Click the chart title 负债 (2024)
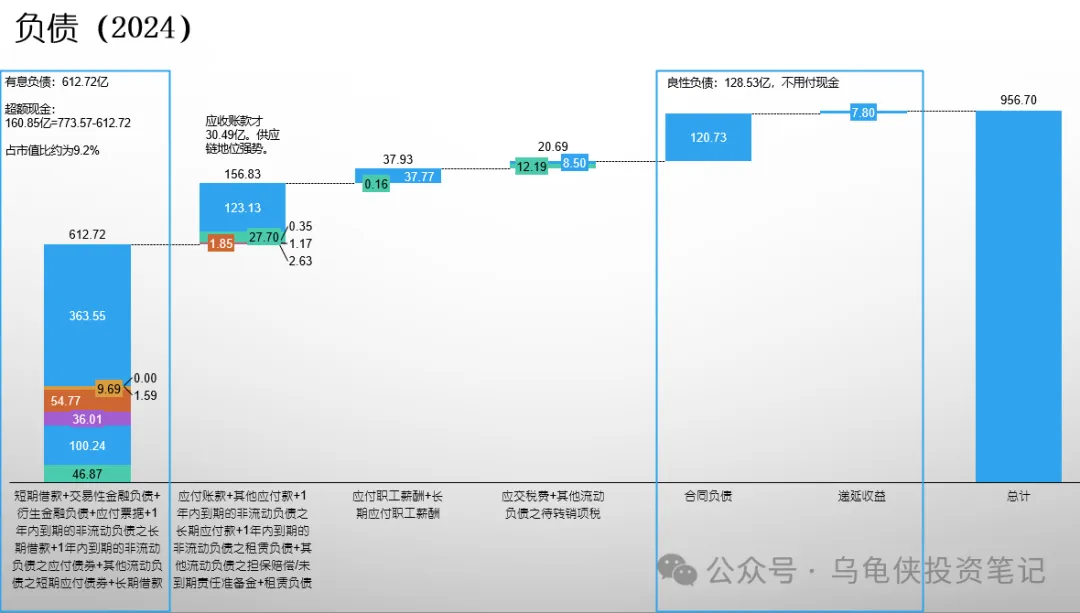Viewport: 1080px width, 613px height. tap(102, 28)
